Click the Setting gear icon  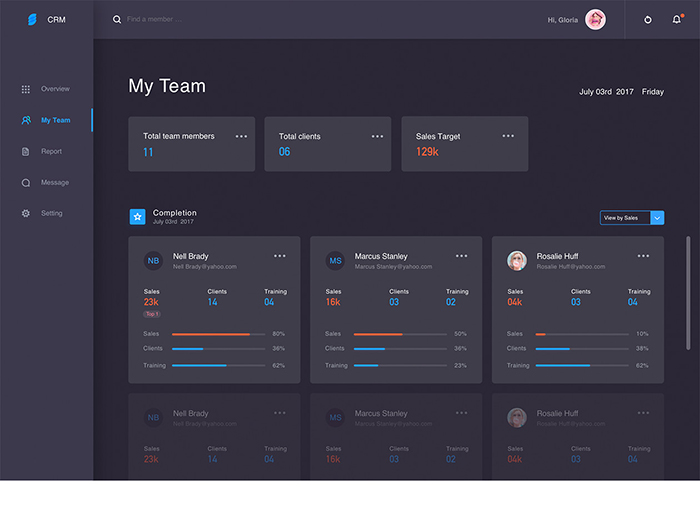[26, 213]
